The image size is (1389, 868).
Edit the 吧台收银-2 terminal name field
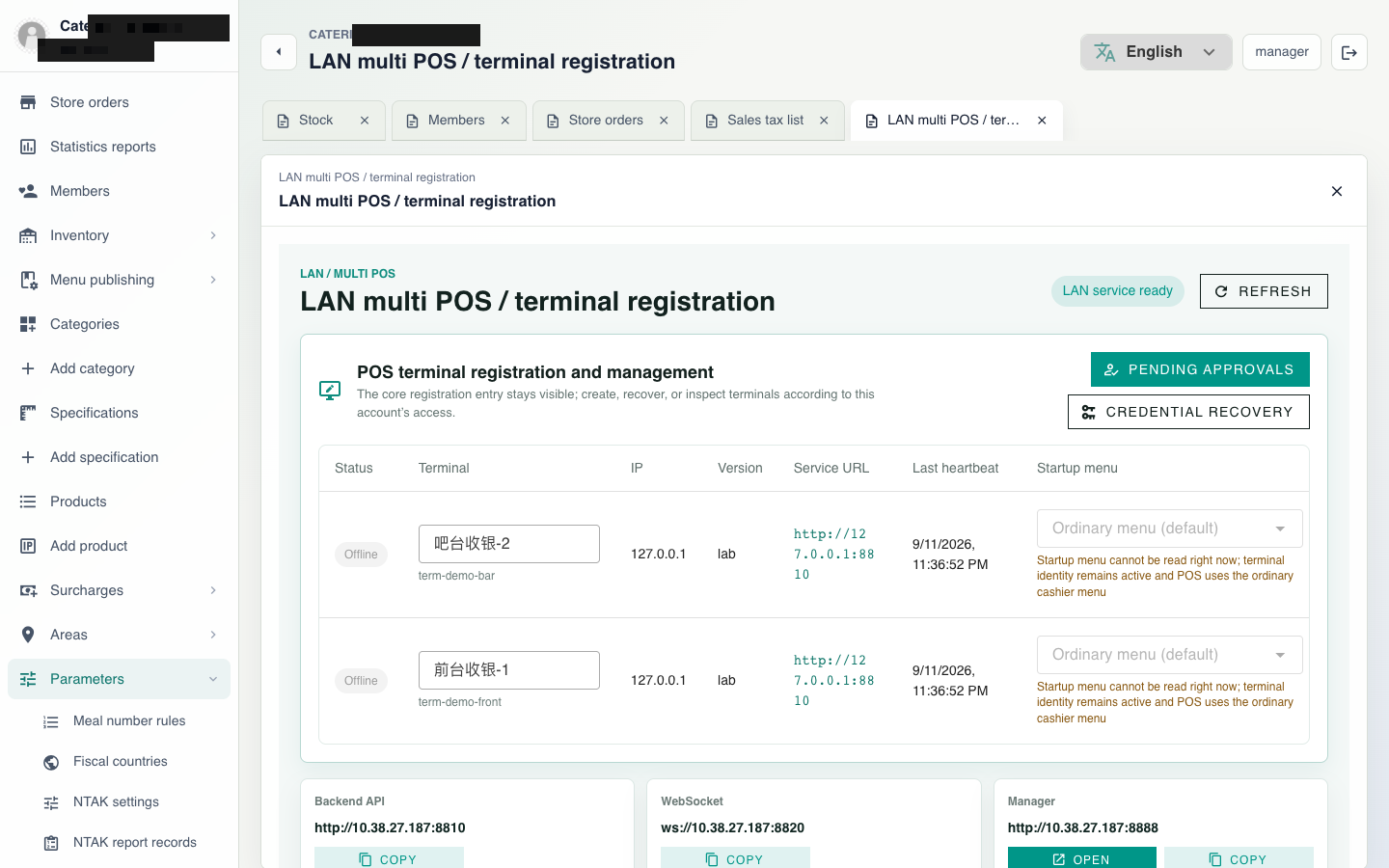[x=509, y=544]
